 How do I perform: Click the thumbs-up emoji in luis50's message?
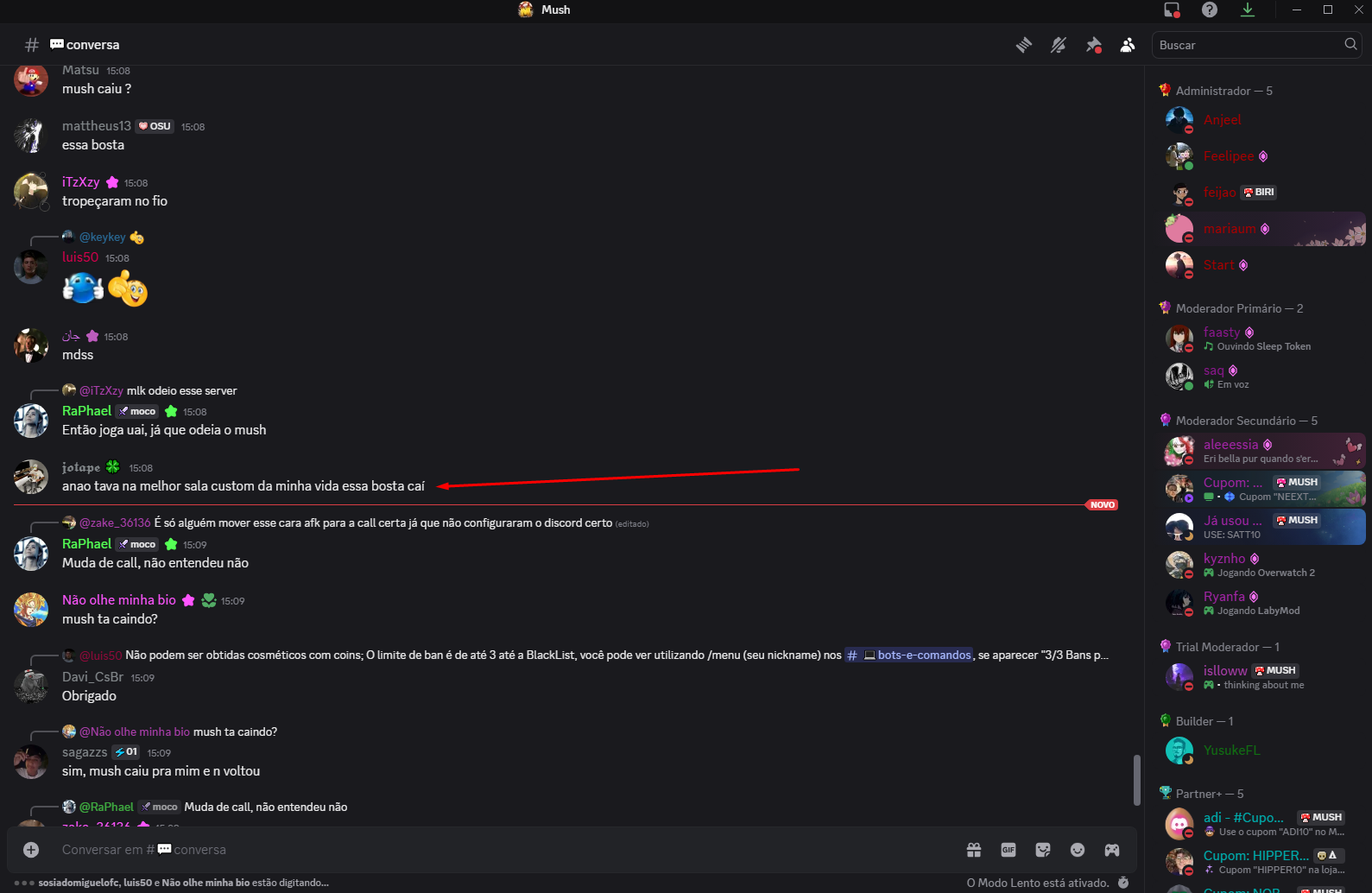[128, 288]
